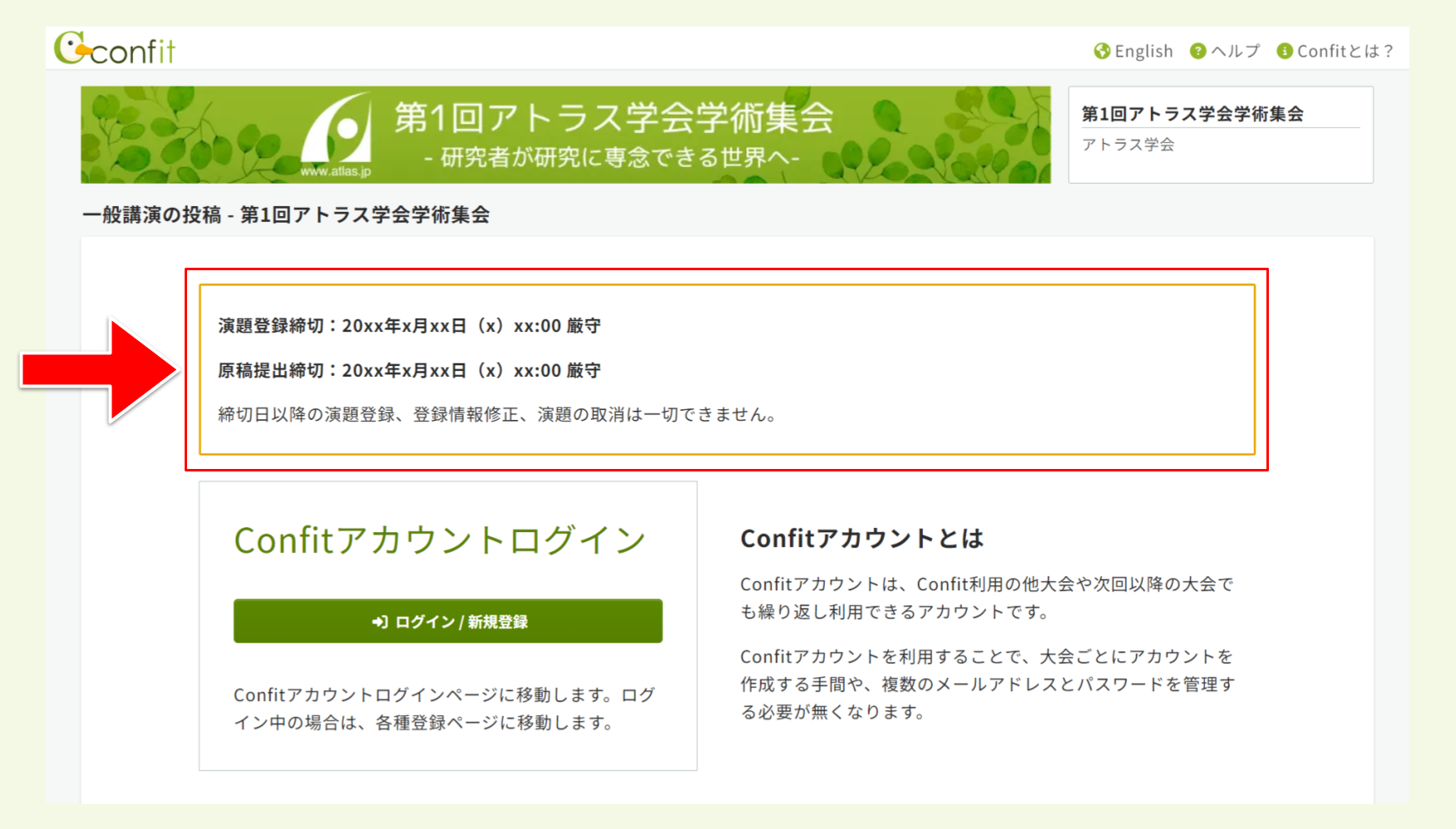Select the globe icon next to English
Image resolution: width=1456 pixels, height=829 pixels.
[x=1102, y=51]
